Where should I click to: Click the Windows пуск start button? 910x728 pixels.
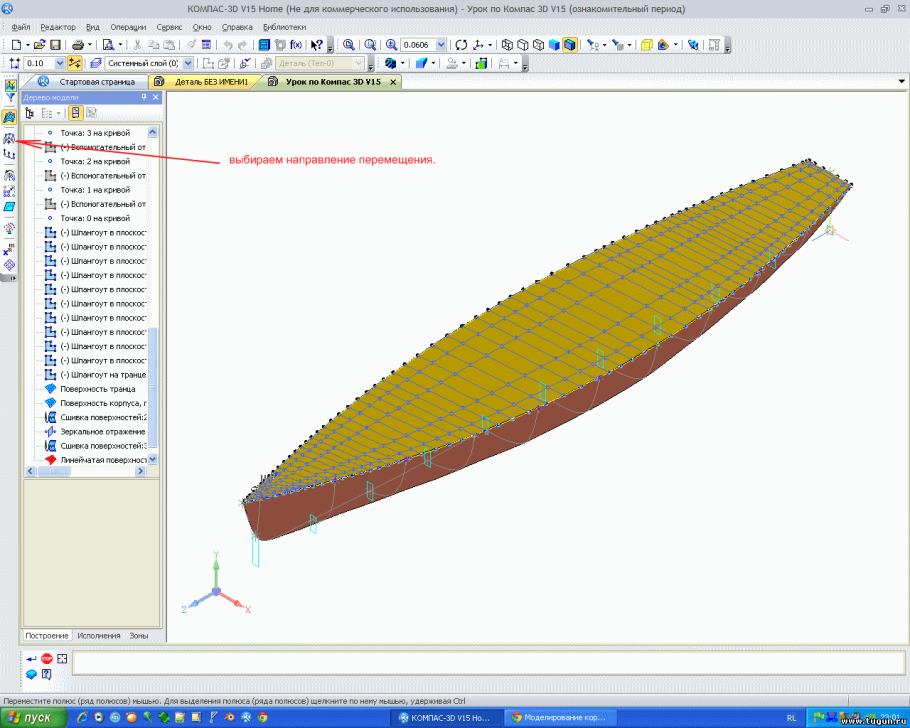pos(30,718)
